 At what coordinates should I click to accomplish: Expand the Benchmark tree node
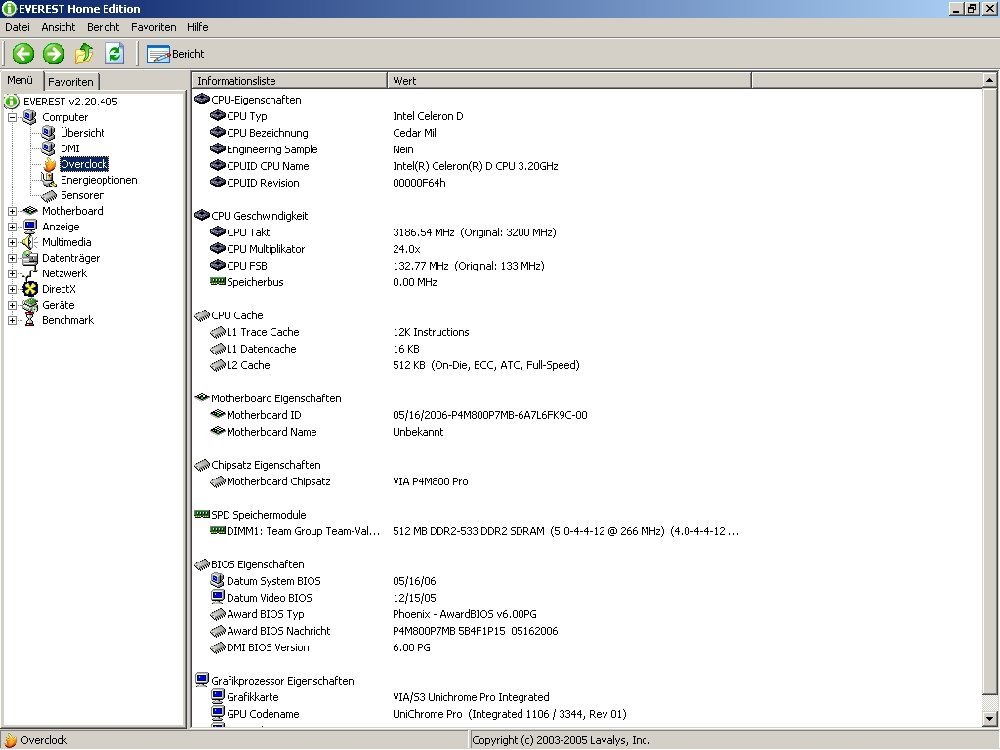click(13, 320)
